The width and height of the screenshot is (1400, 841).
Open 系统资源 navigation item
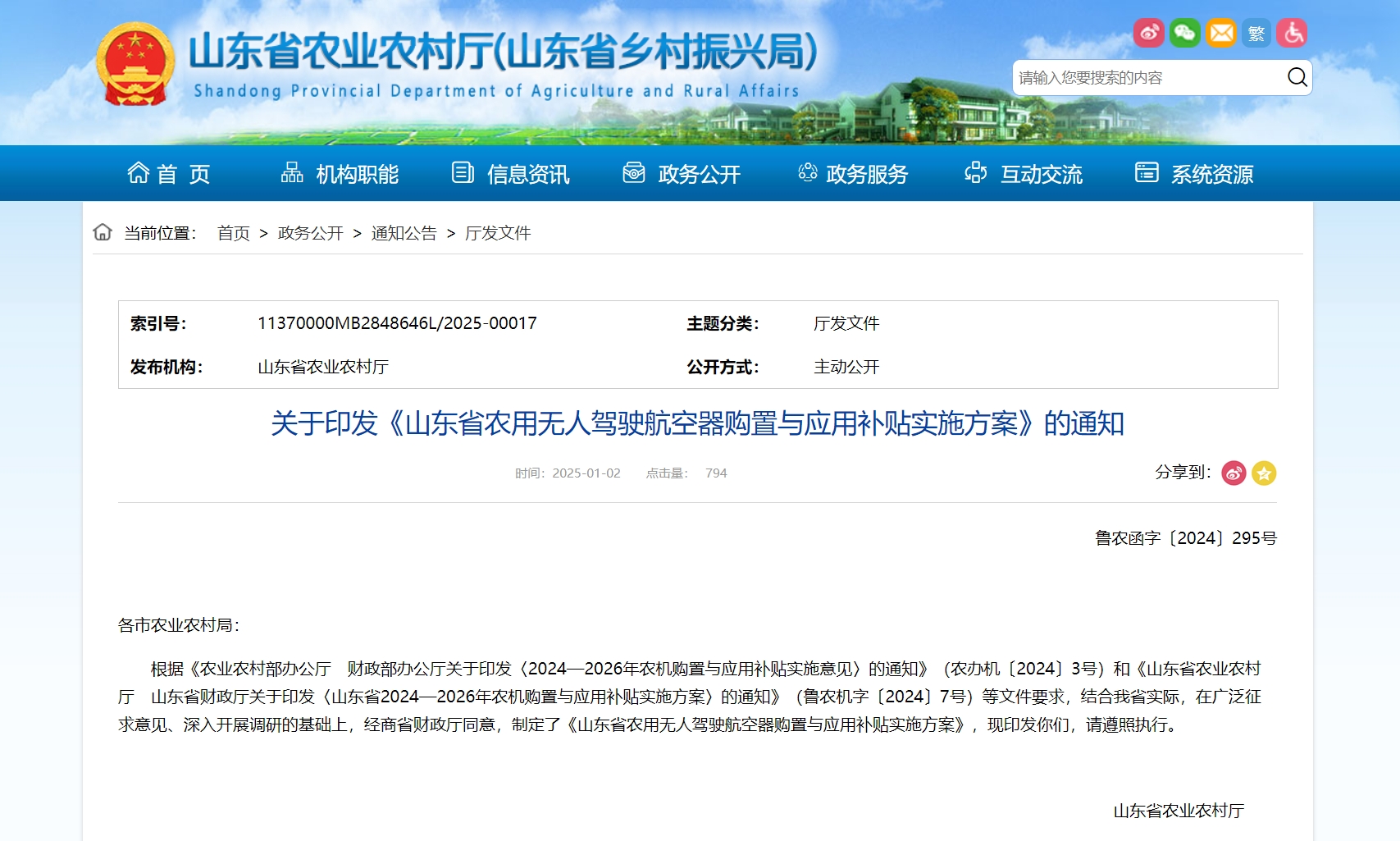tap(1194, 174)
